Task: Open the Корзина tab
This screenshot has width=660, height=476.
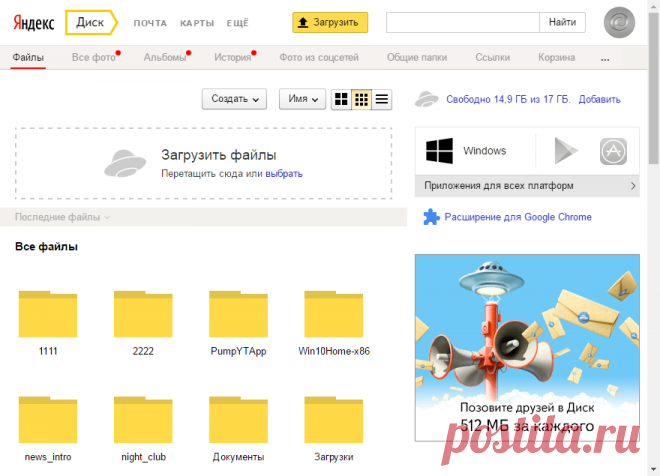Action: pyautogui.click(x=556, y=58)
